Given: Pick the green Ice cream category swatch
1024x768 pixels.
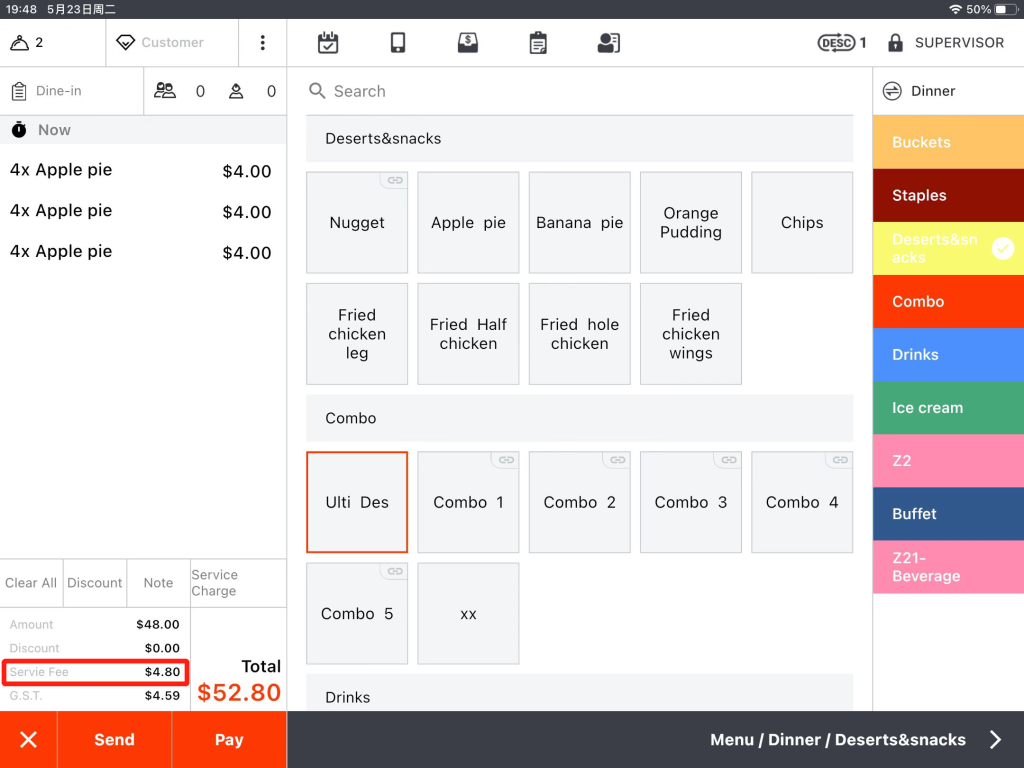Looking at the screenshot, I should [x=947, y=408].
